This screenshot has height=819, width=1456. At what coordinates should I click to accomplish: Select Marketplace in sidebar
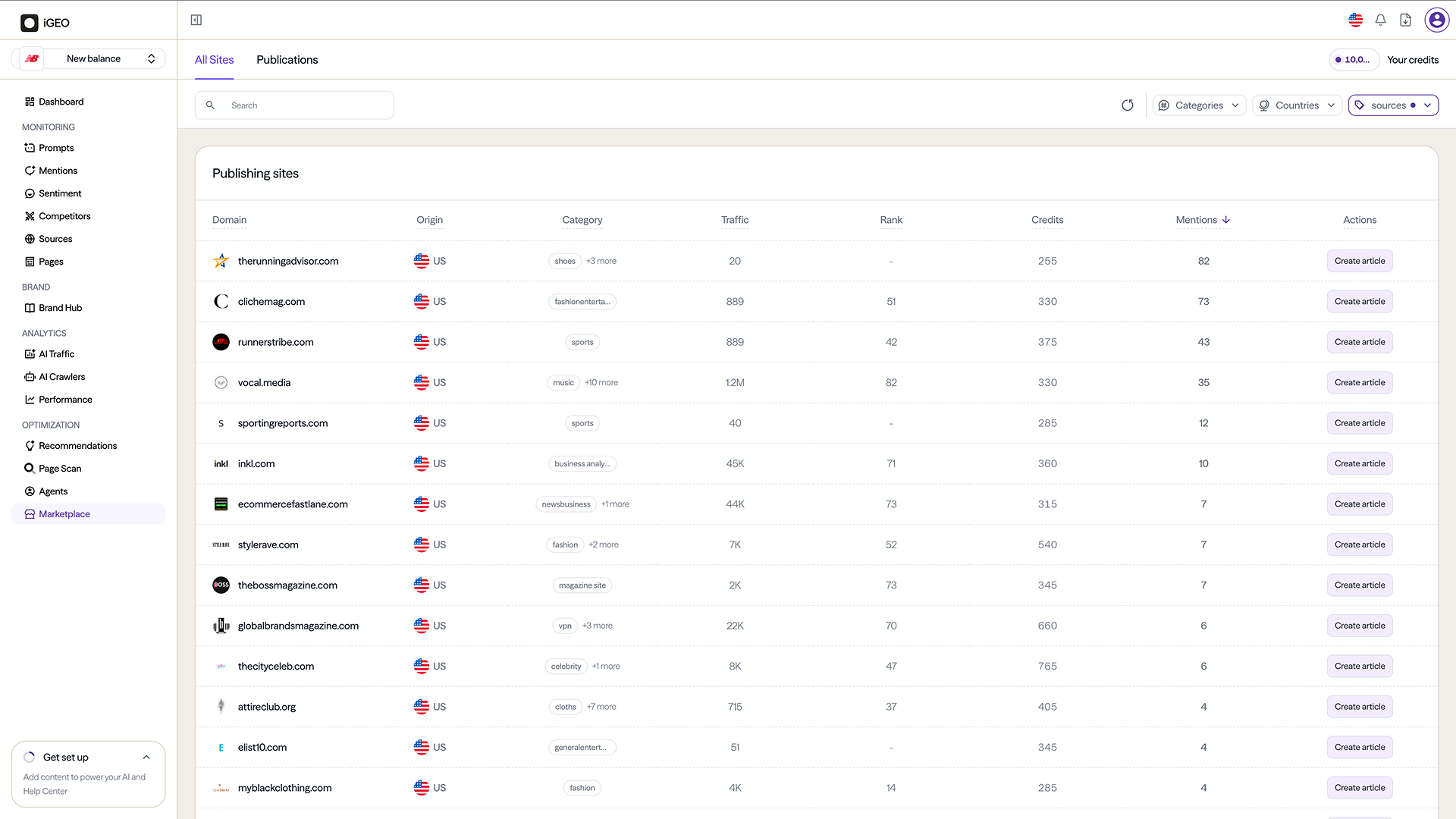click(x=89, y=514)
